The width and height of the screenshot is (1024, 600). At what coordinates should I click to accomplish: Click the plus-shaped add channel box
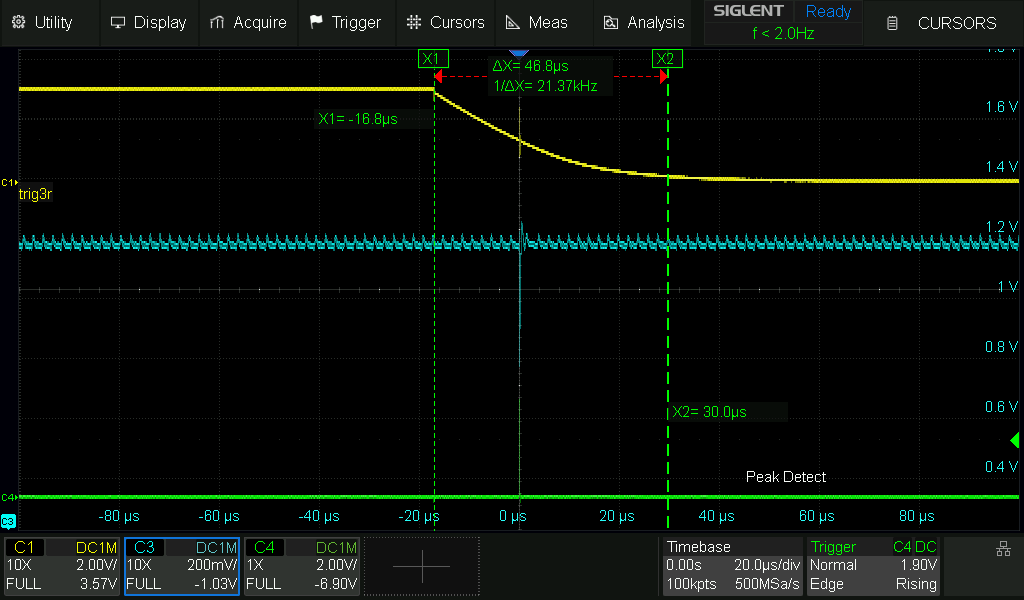click(x=421, y=566)
